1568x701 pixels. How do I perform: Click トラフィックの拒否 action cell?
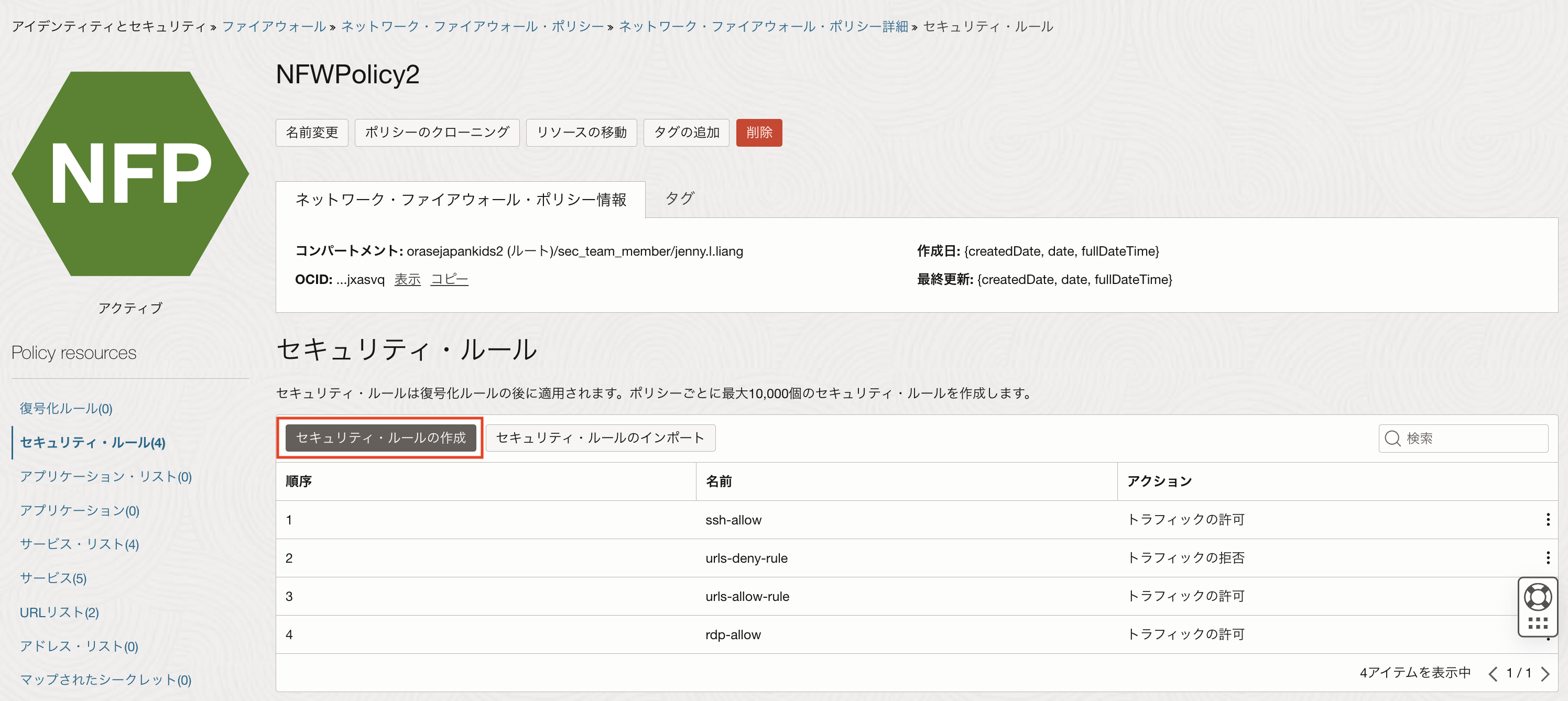click(x=1185, y=558)
